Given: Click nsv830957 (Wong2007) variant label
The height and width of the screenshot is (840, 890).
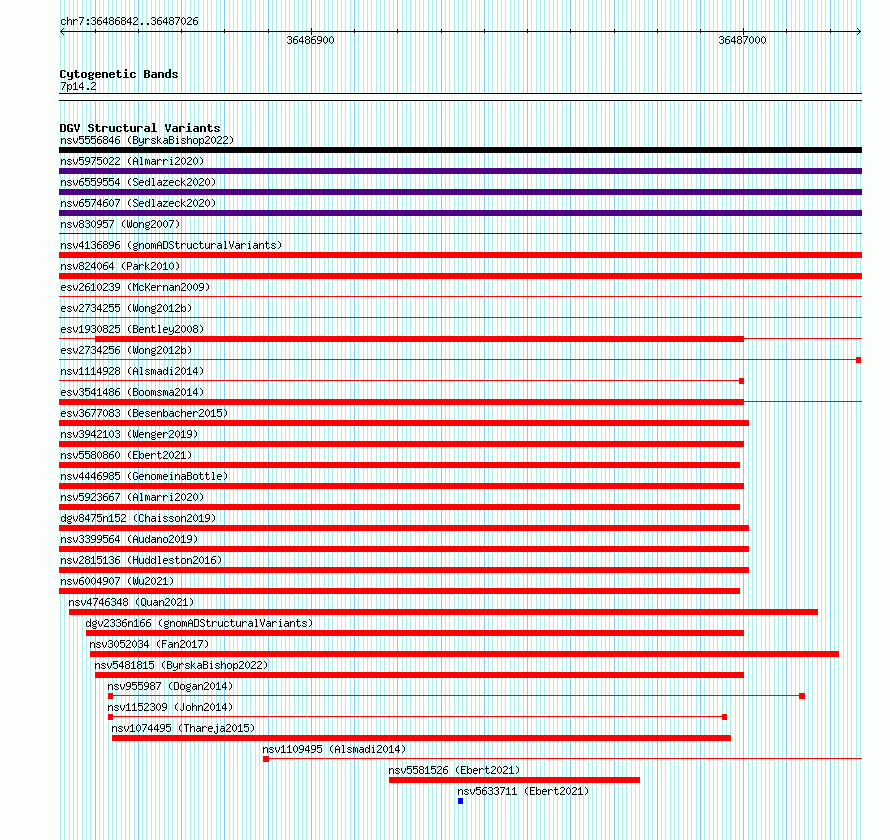Looking at the screenshot, I should 120,224.
